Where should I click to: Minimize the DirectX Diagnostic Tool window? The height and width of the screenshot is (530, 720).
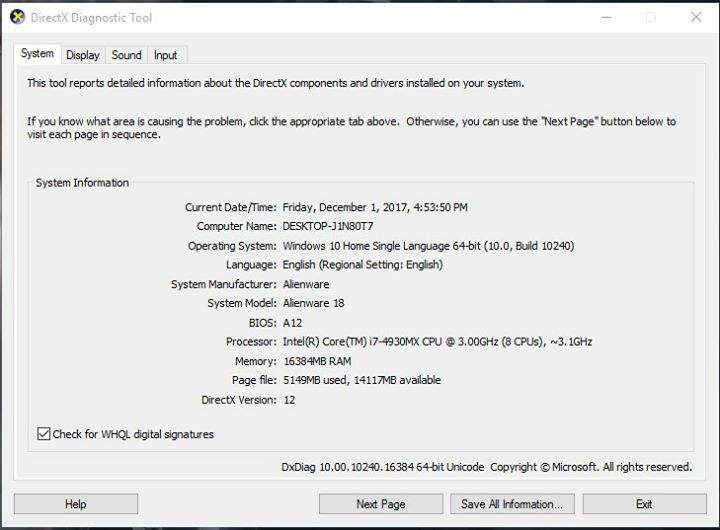(x=604, y=17)
